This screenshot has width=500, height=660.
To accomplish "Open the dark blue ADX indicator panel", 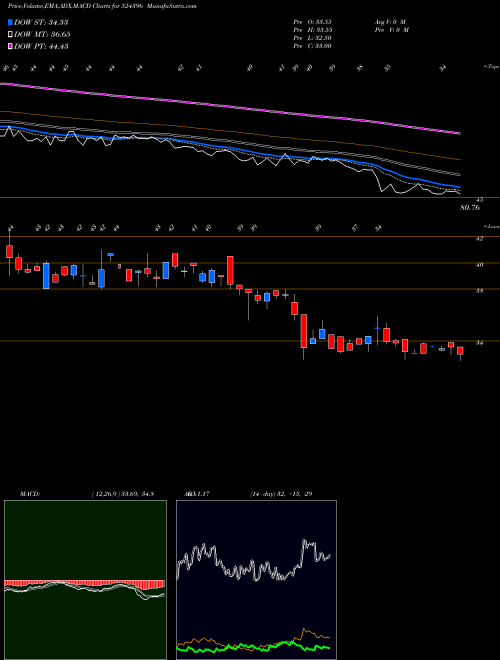I will (x=256, y=580).
